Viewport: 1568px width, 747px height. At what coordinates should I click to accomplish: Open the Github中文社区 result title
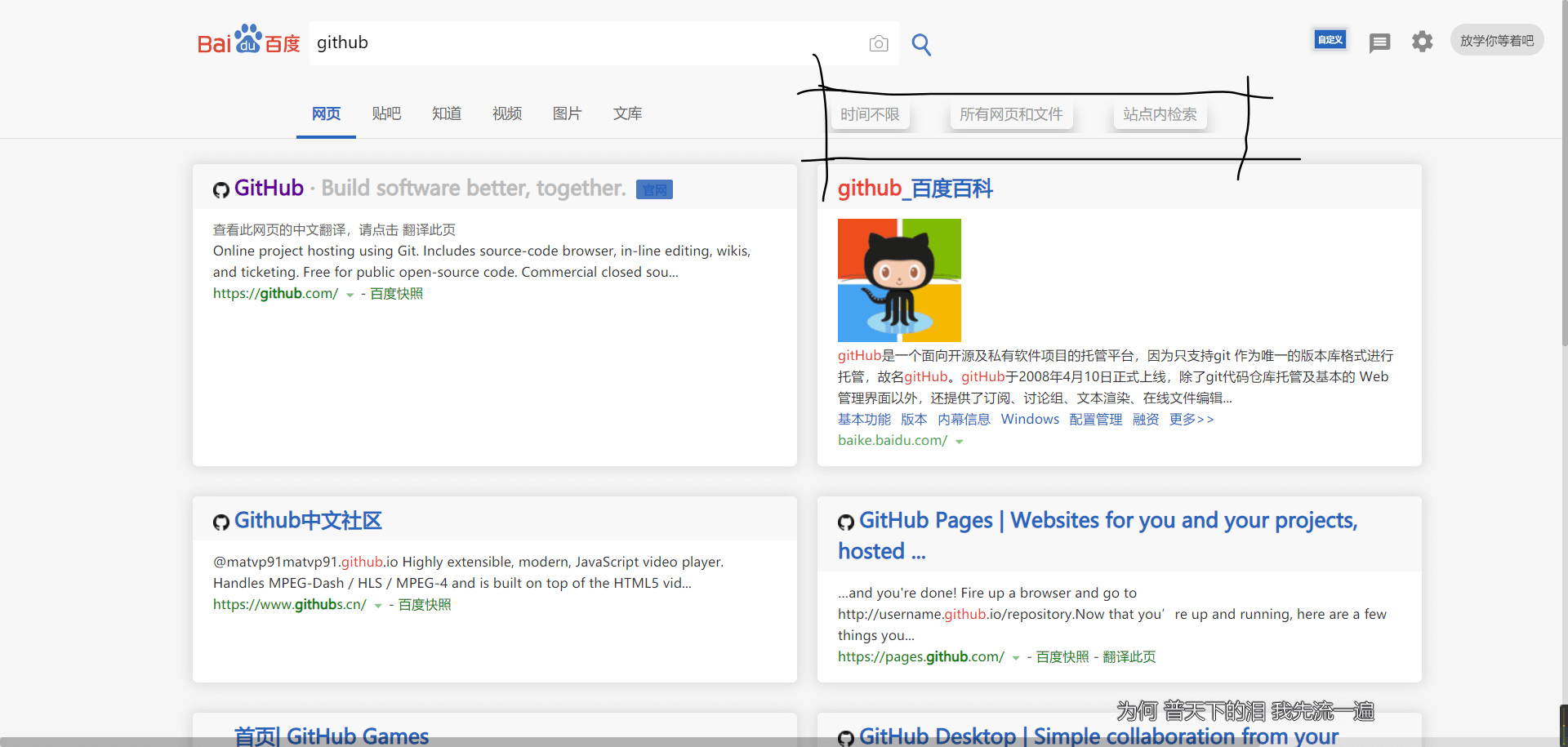coord(308,521)
